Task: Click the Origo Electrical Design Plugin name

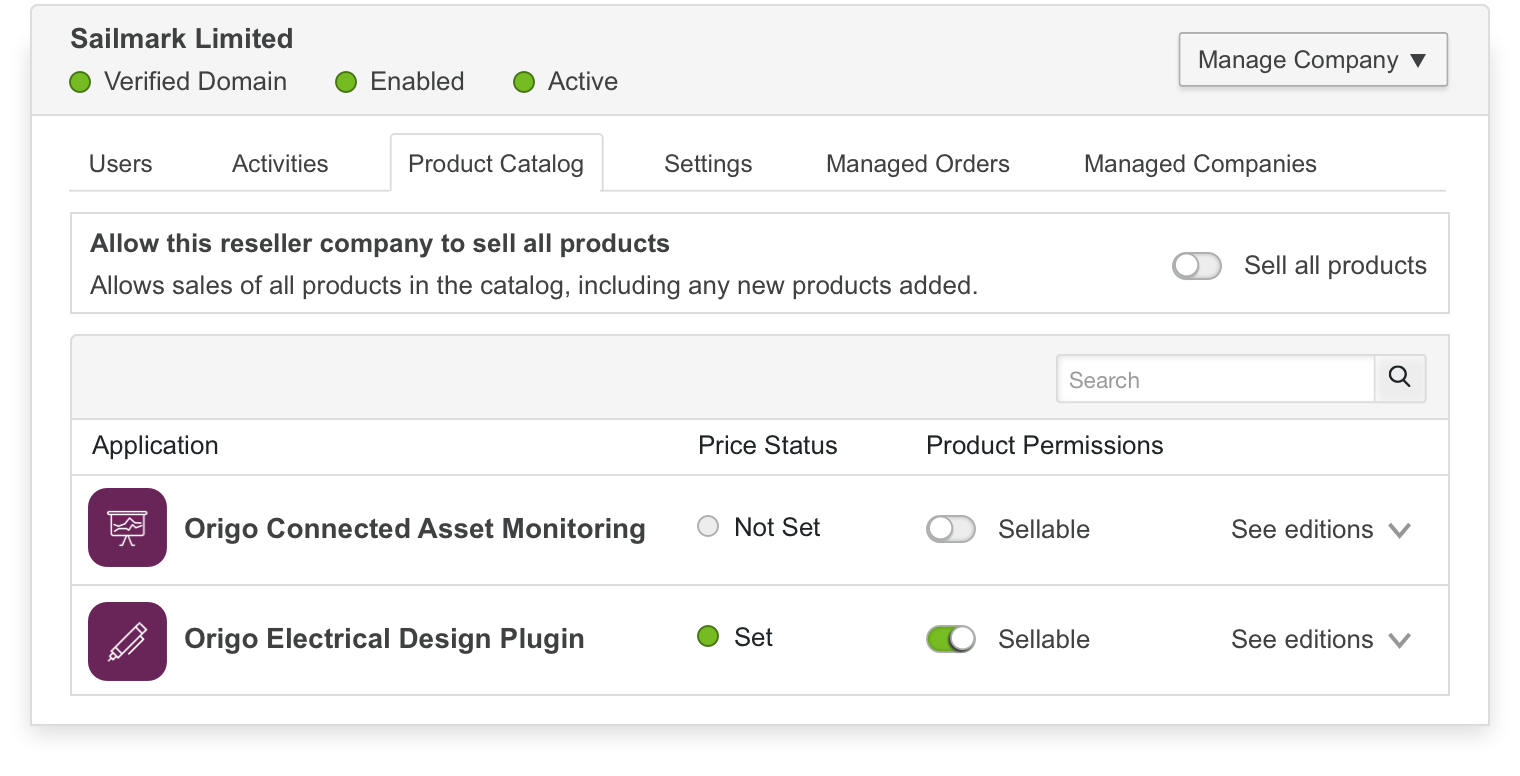Action: pyautogui.click(x=384, y=638)
